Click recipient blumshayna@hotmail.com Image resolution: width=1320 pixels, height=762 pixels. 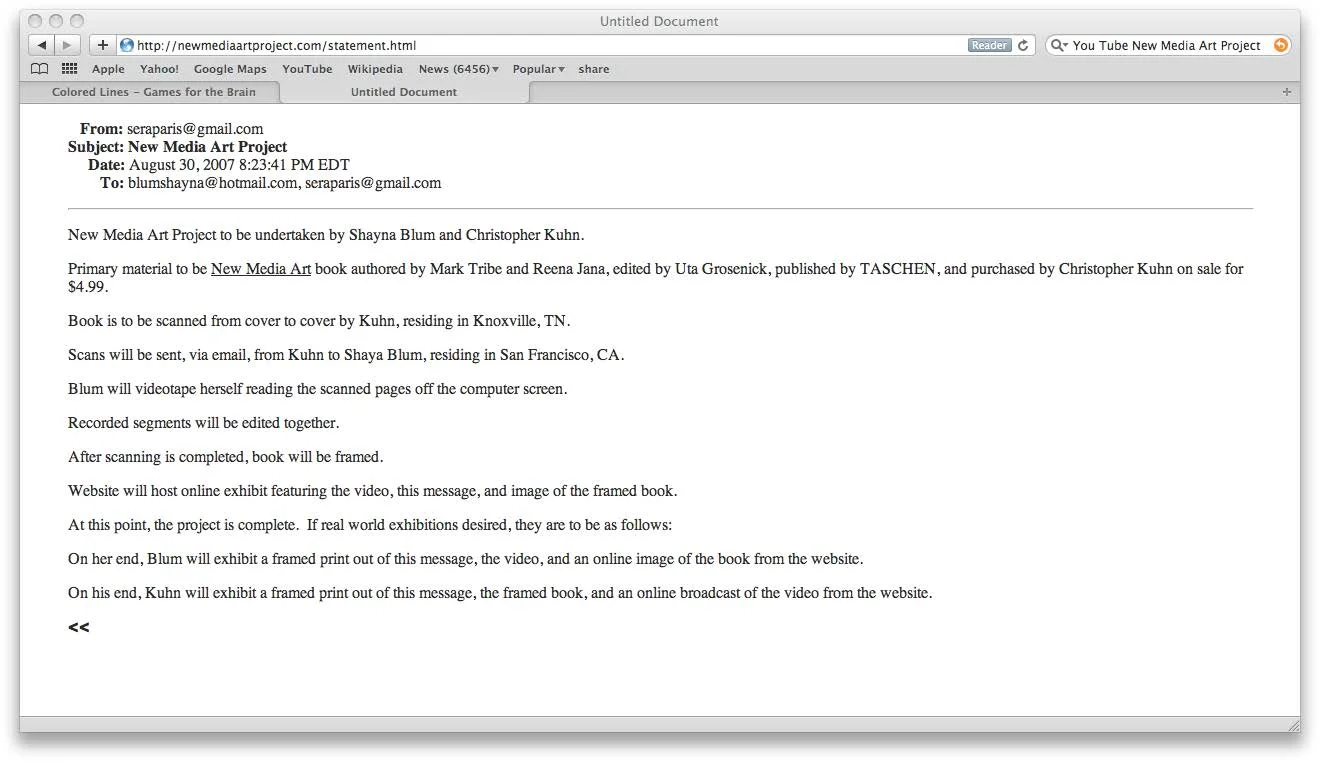point(212,183)
